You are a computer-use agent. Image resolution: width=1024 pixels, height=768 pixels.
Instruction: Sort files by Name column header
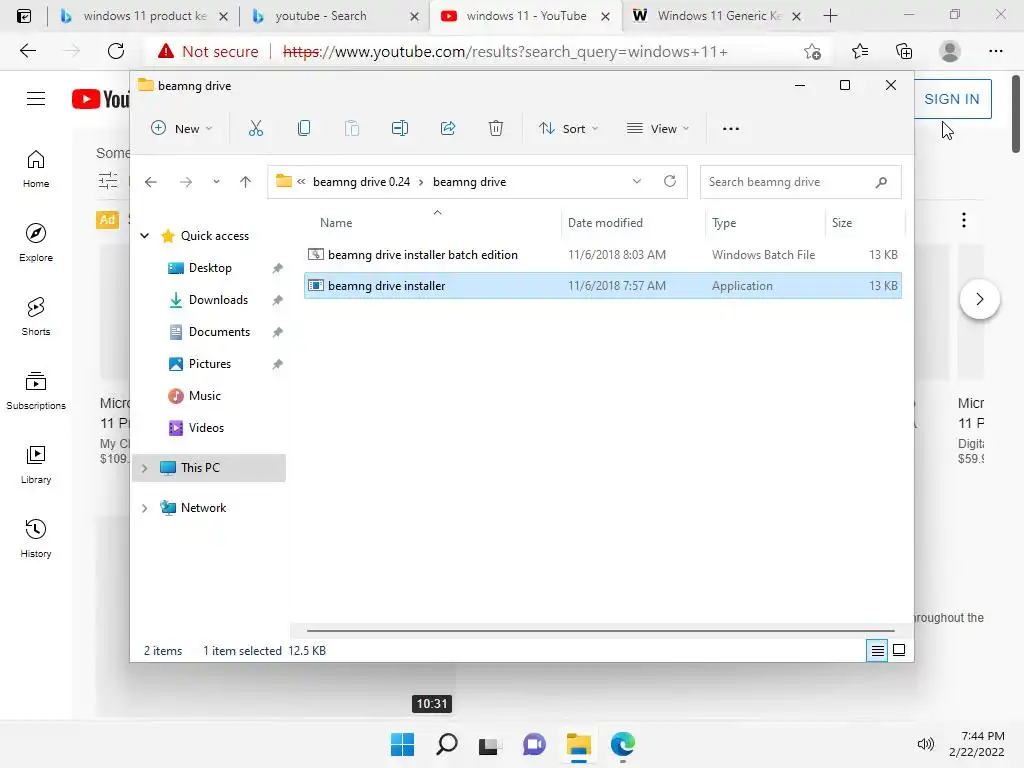click(336, 223)
